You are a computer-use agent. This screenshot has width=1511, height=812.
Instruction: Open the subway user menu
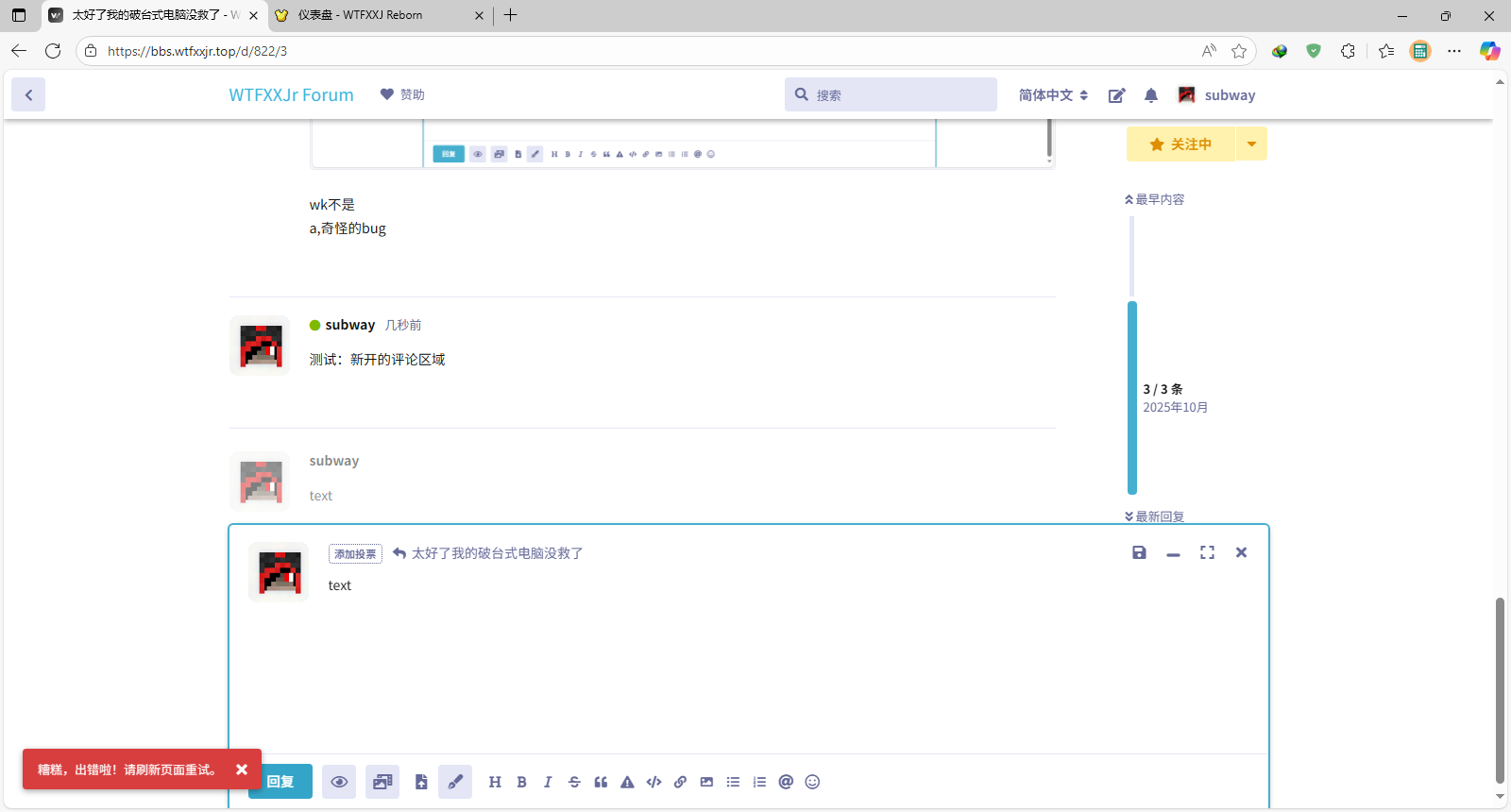click(1216, 95)
